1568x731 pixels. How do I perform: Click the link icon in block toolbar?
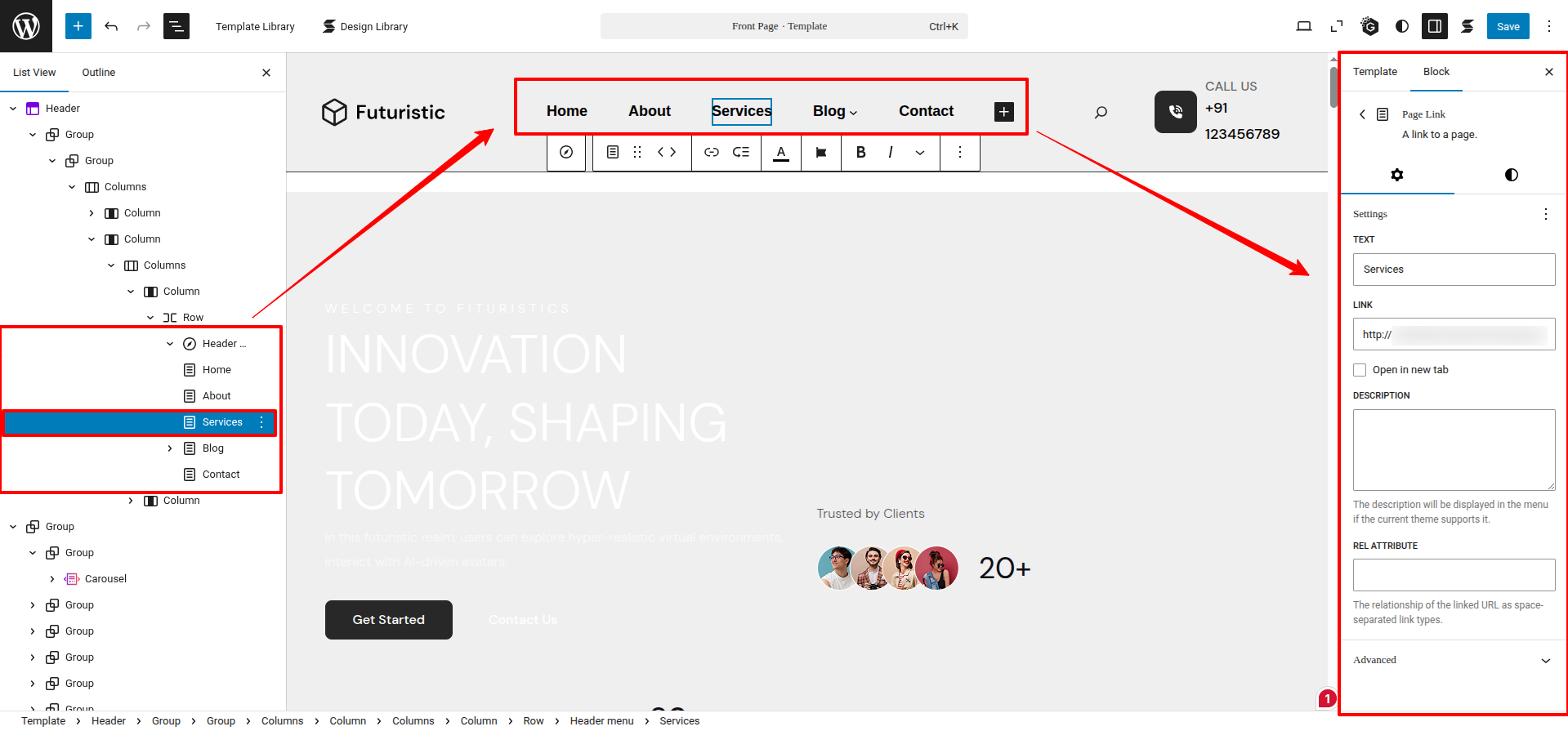(712, 152)
